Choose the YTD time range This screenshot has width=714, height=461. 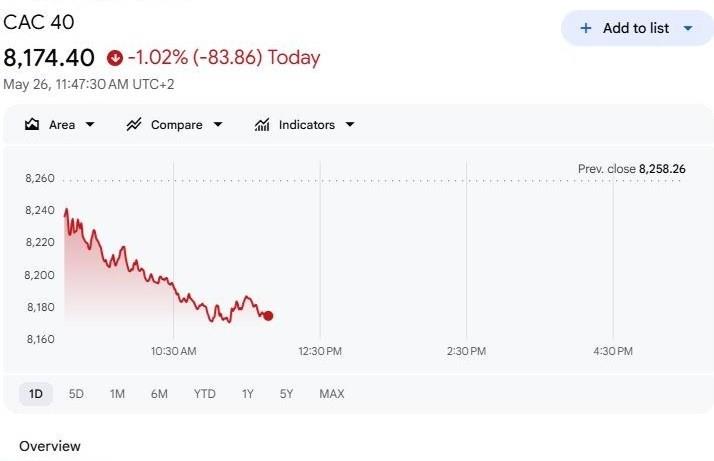(204, 394)
